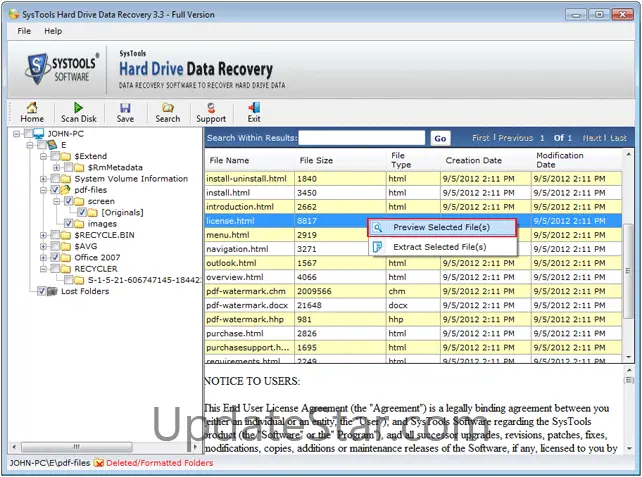Expand the $RECYCLE.BIN folder node
The width and height of the screenshot is (642, 477).
[x=43, y=235]
